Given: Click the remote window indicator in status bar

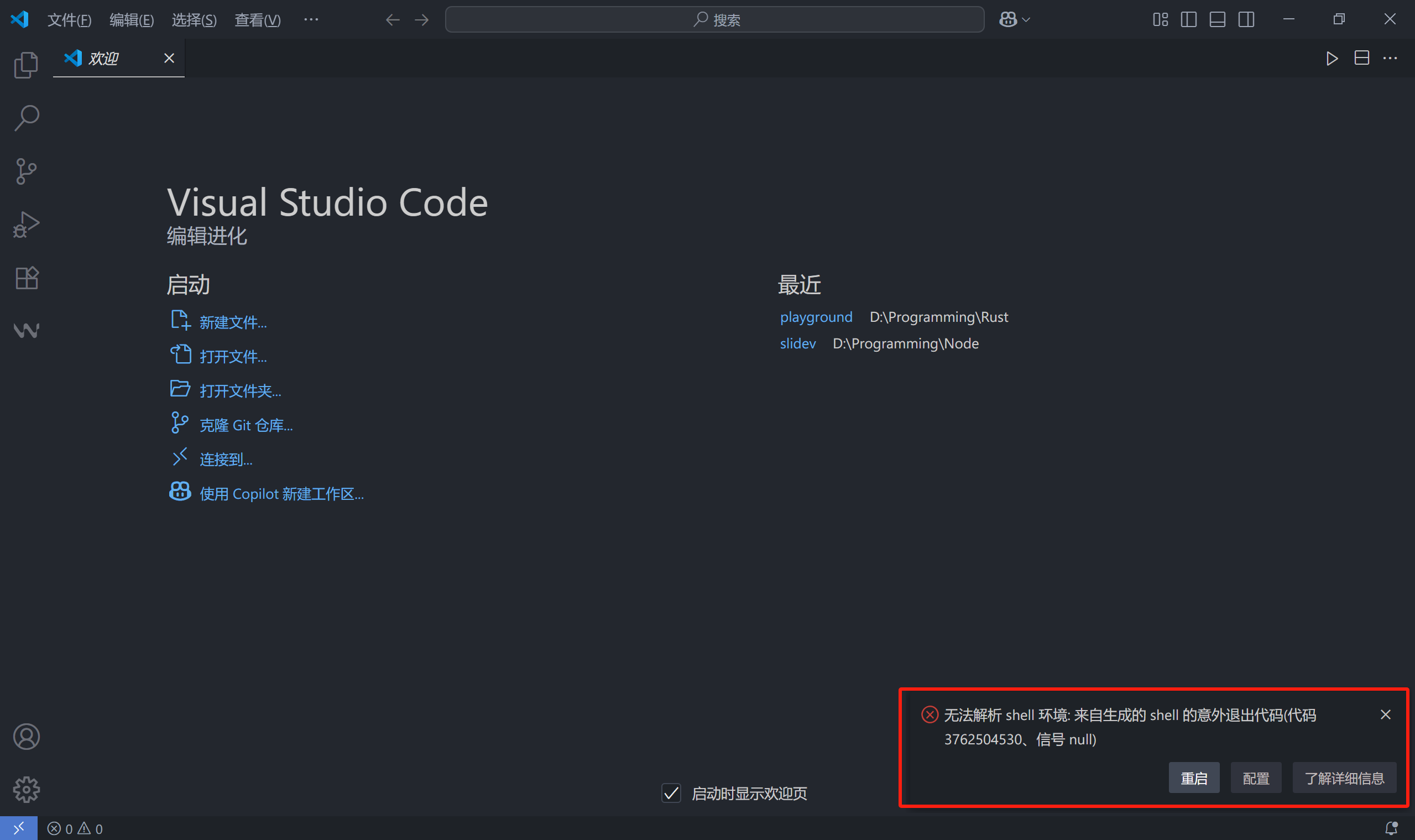Looking at the screenshot, I should click(x=19, y=828).
